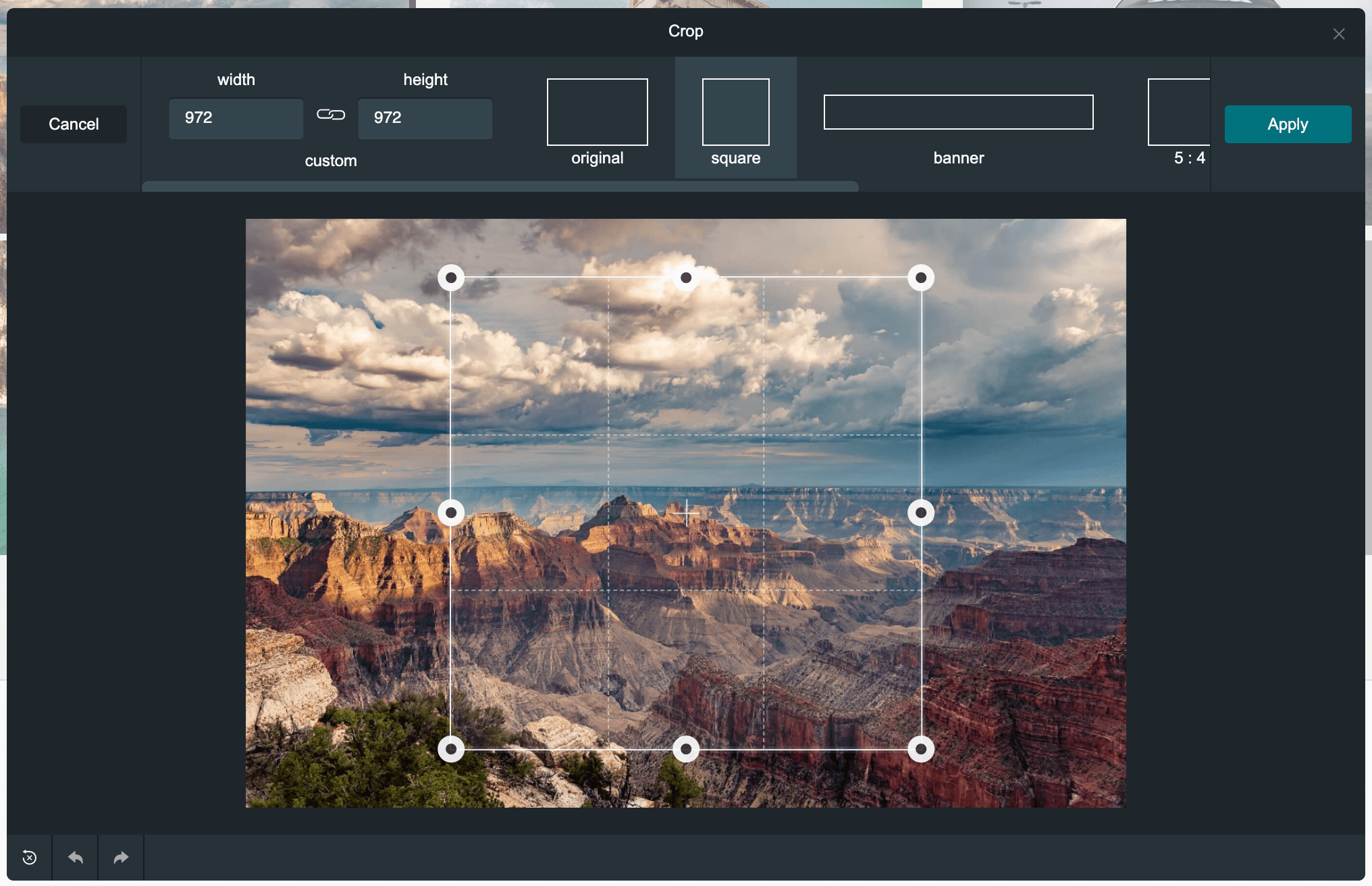Image resolution: width=1372 pixels, height=886 pixels.
Task: Close the Crop dialog with X
Action: coord(1339,34)
